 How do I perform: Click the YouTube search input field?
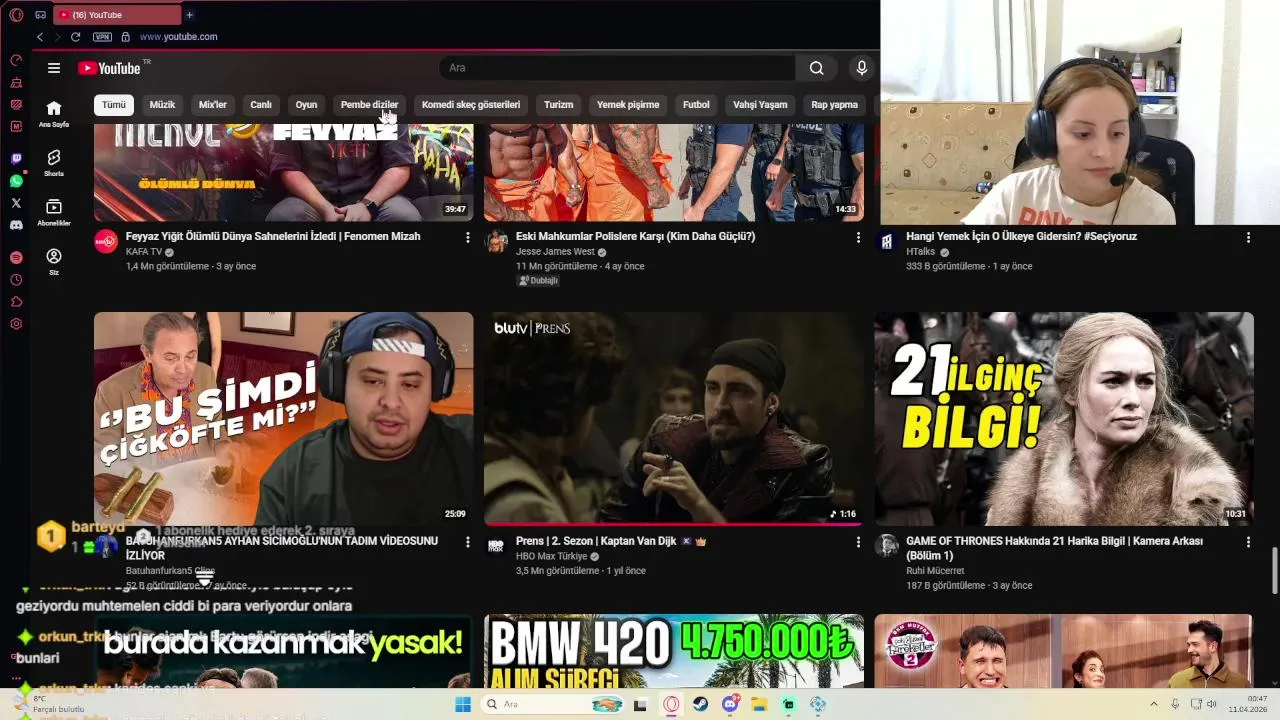pyautogui.click(x=617, y=68)
